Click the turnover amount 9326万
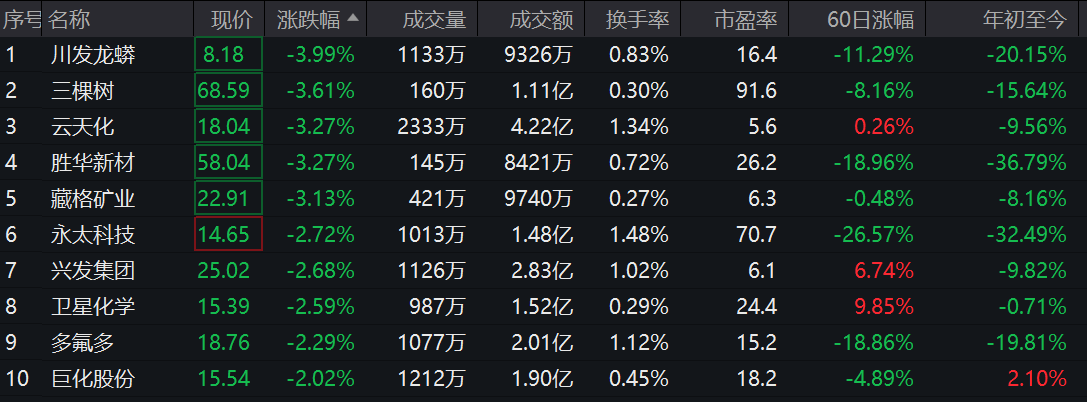 coord(539,55)
